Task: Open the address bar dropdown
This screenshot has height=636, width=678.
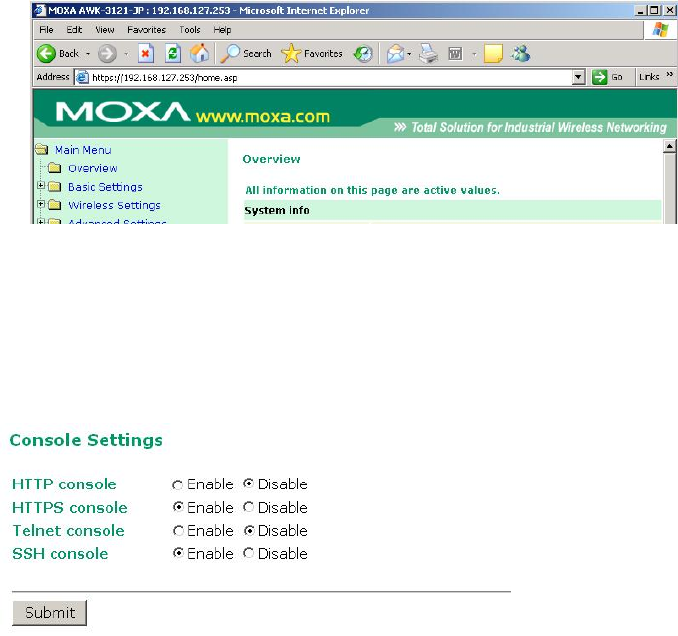Action: tap(579, 77)
